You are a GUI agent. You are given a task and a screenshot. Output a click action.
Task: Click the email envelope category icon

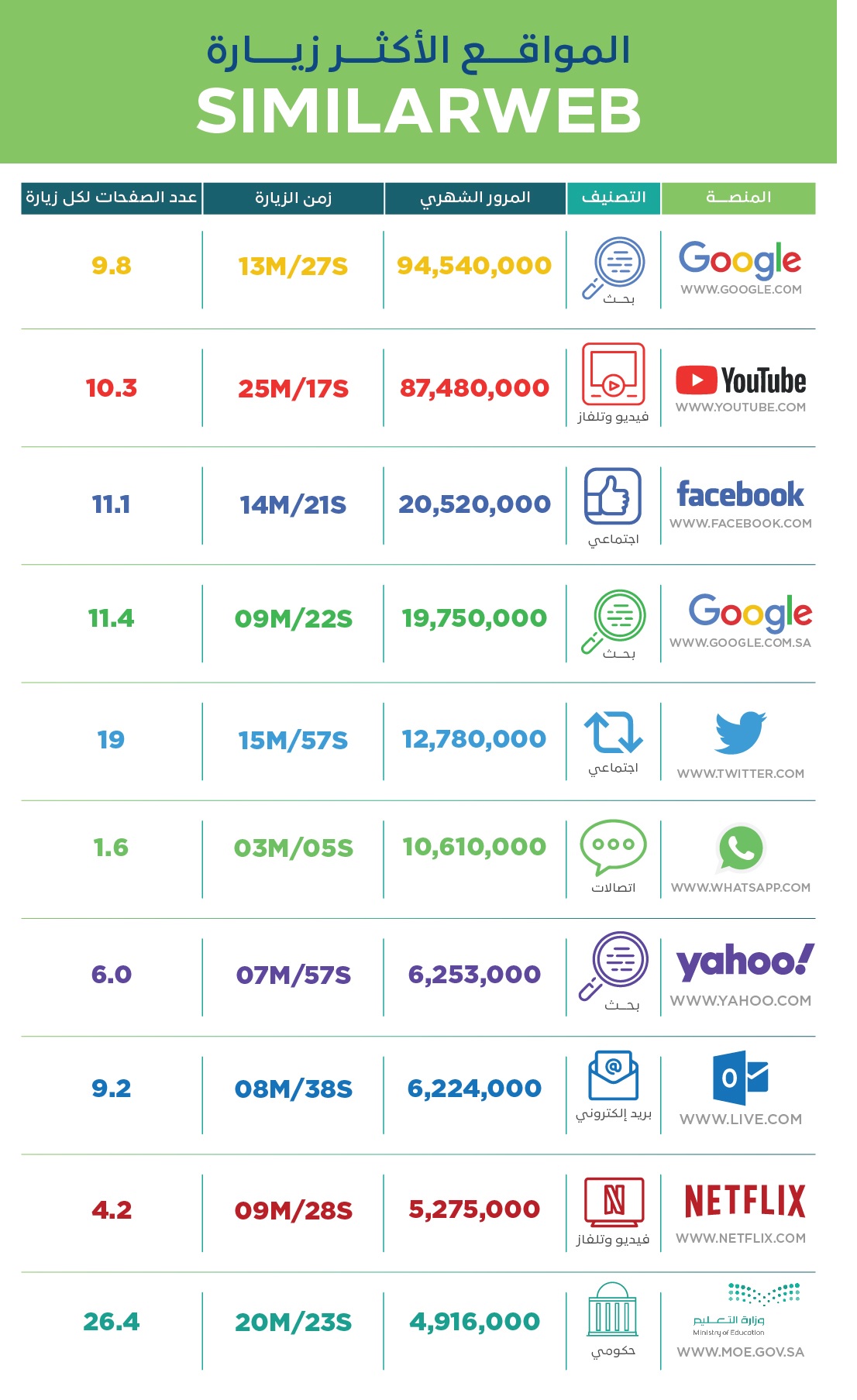(613, 1075)
